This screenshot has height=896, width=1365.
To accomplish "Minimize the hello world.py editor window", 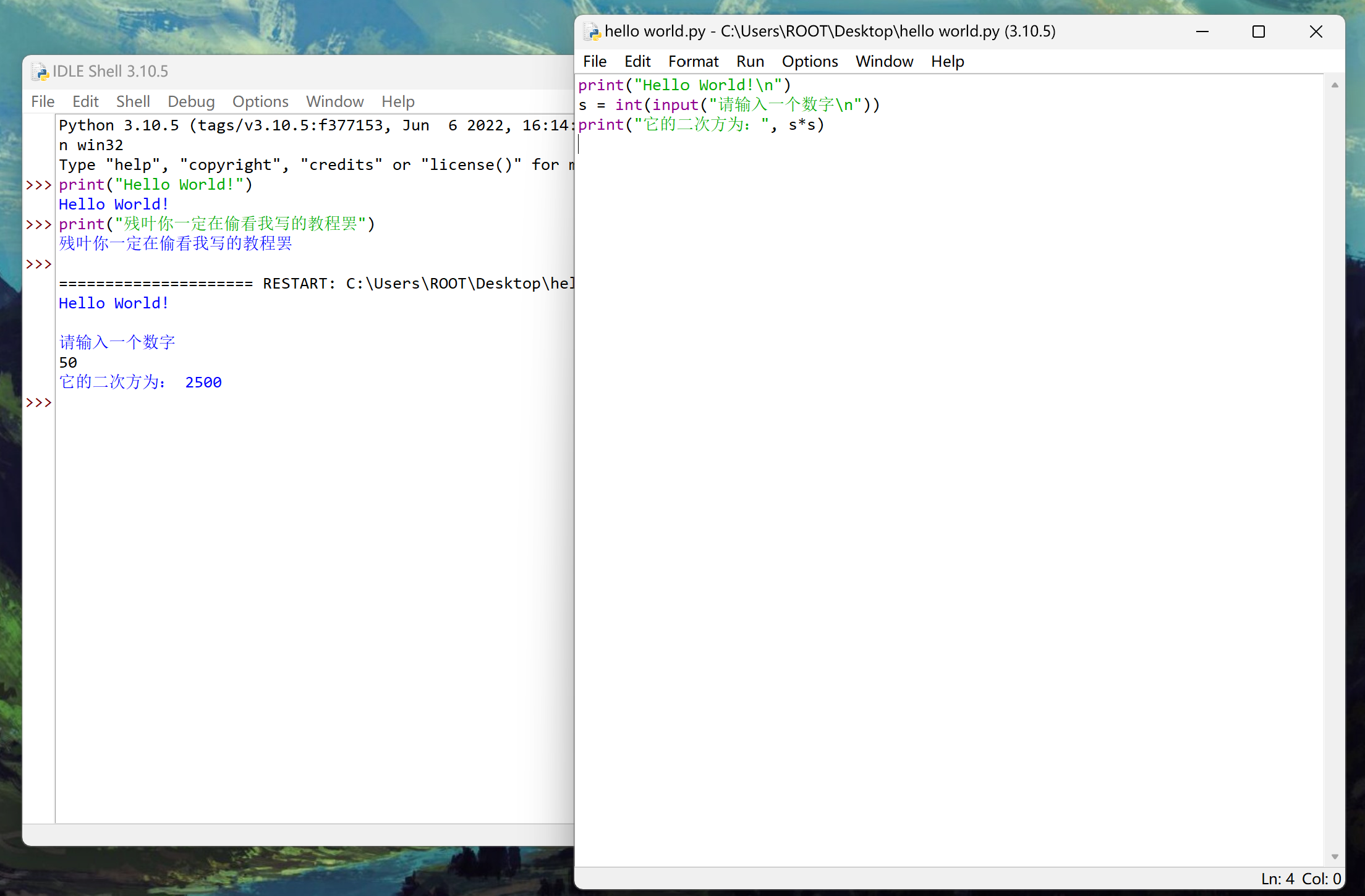I will [1202, 32].
